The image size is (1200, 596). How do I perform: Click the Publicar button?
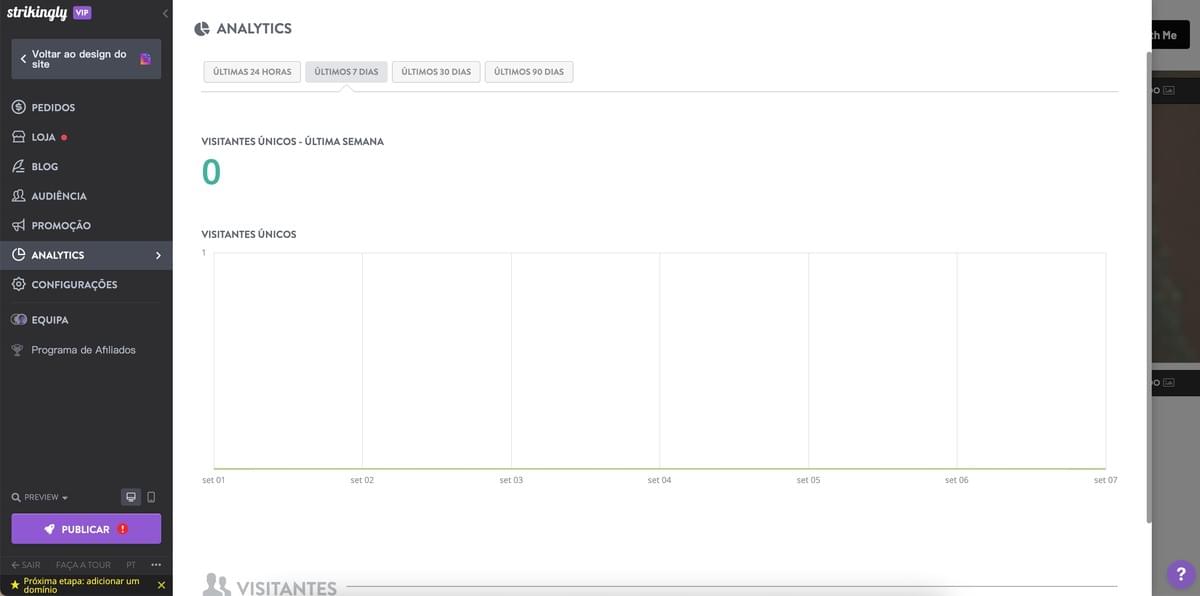(x=86, y=529)
